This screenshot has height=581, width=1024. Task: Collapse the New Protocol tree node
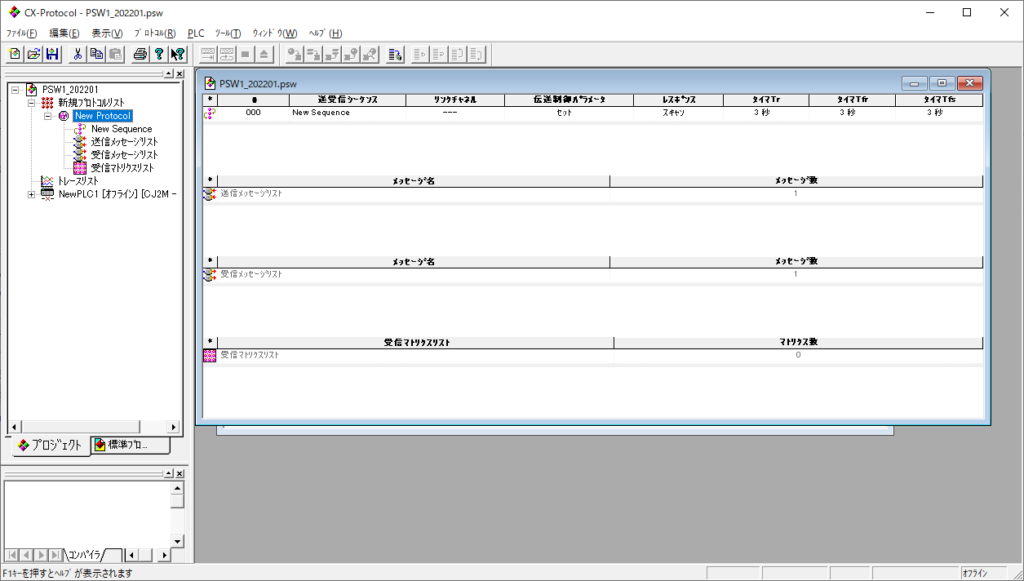tap(48, 116)
